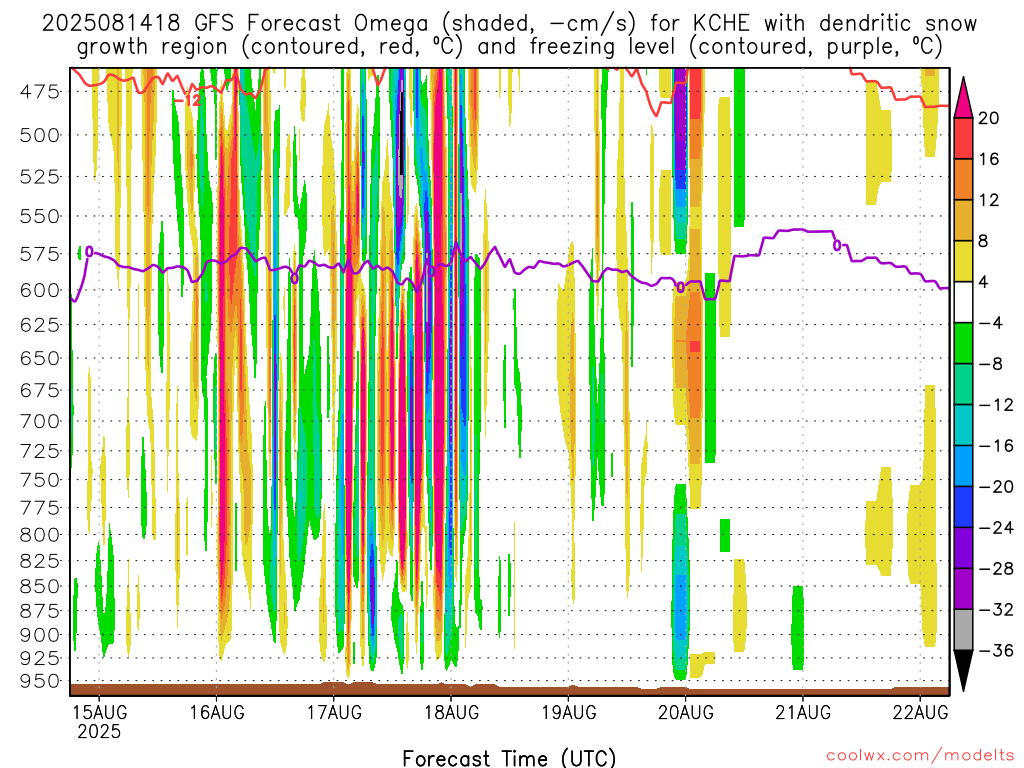The image size is (1024, 768).
Task: Click the 675 pressure level label
Action: (x=40, y=391)
